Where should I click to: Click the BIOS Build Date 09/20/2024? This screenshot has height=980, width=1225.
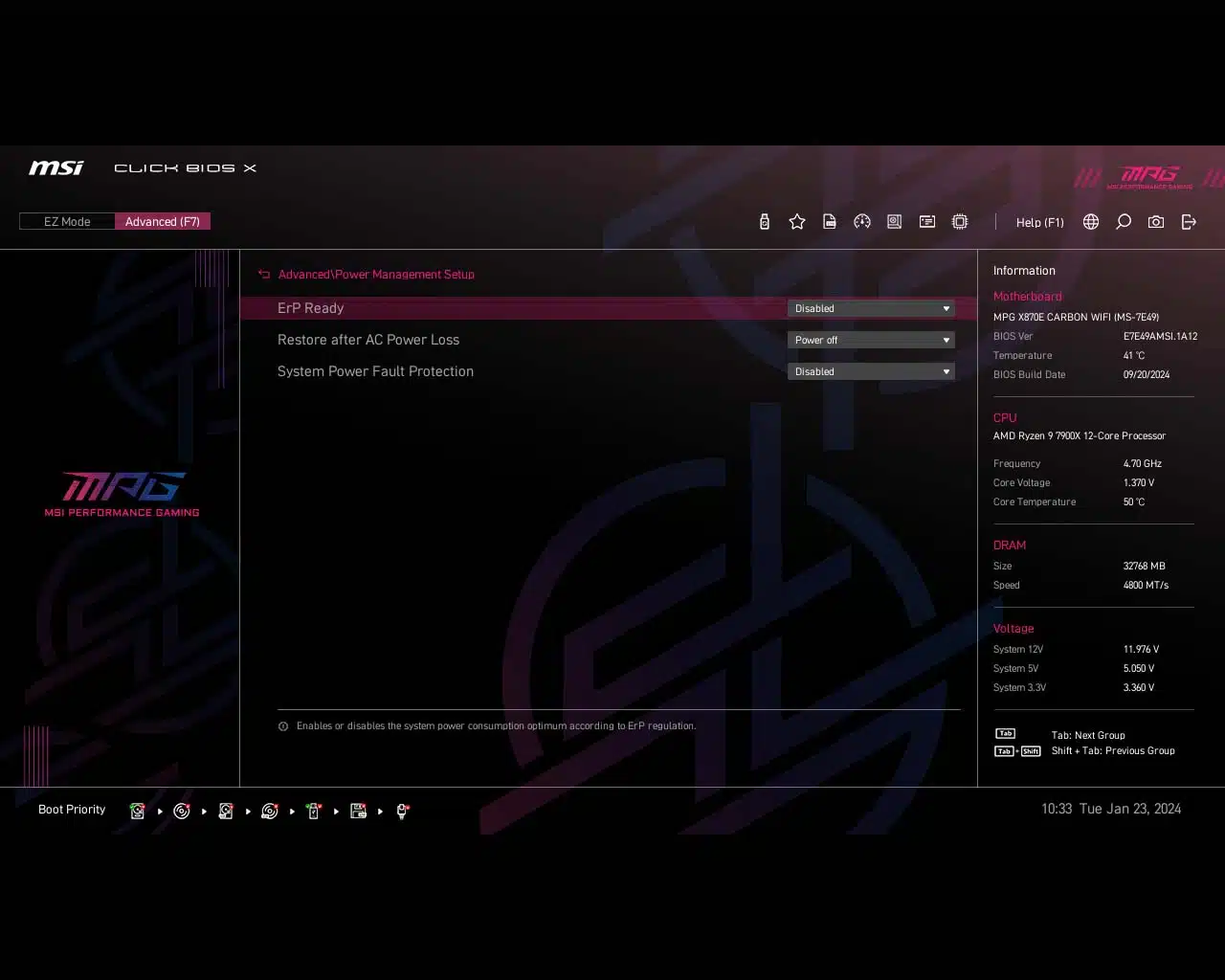click(x=1147, y=375)
